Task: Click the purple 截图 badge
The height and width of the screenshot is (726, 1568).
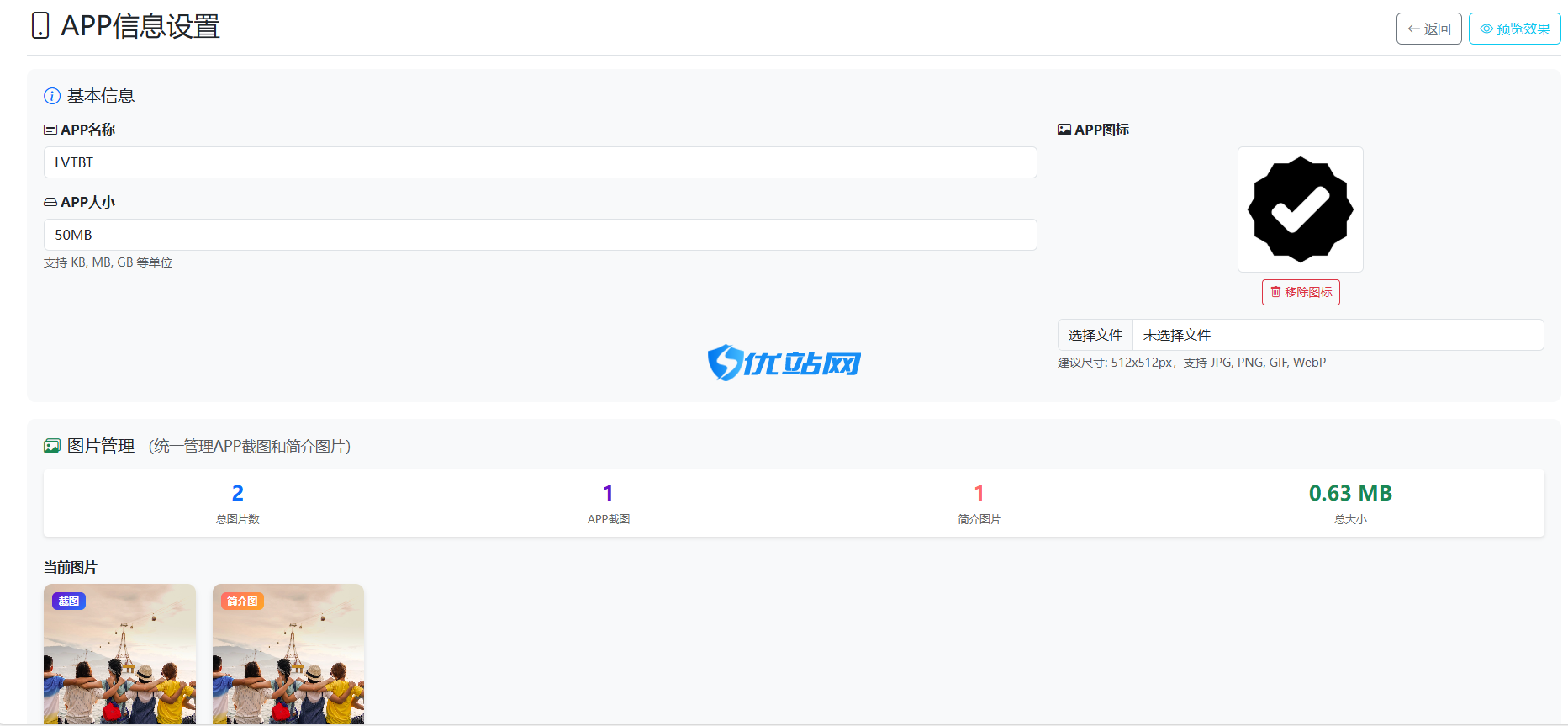Action: 69,601
